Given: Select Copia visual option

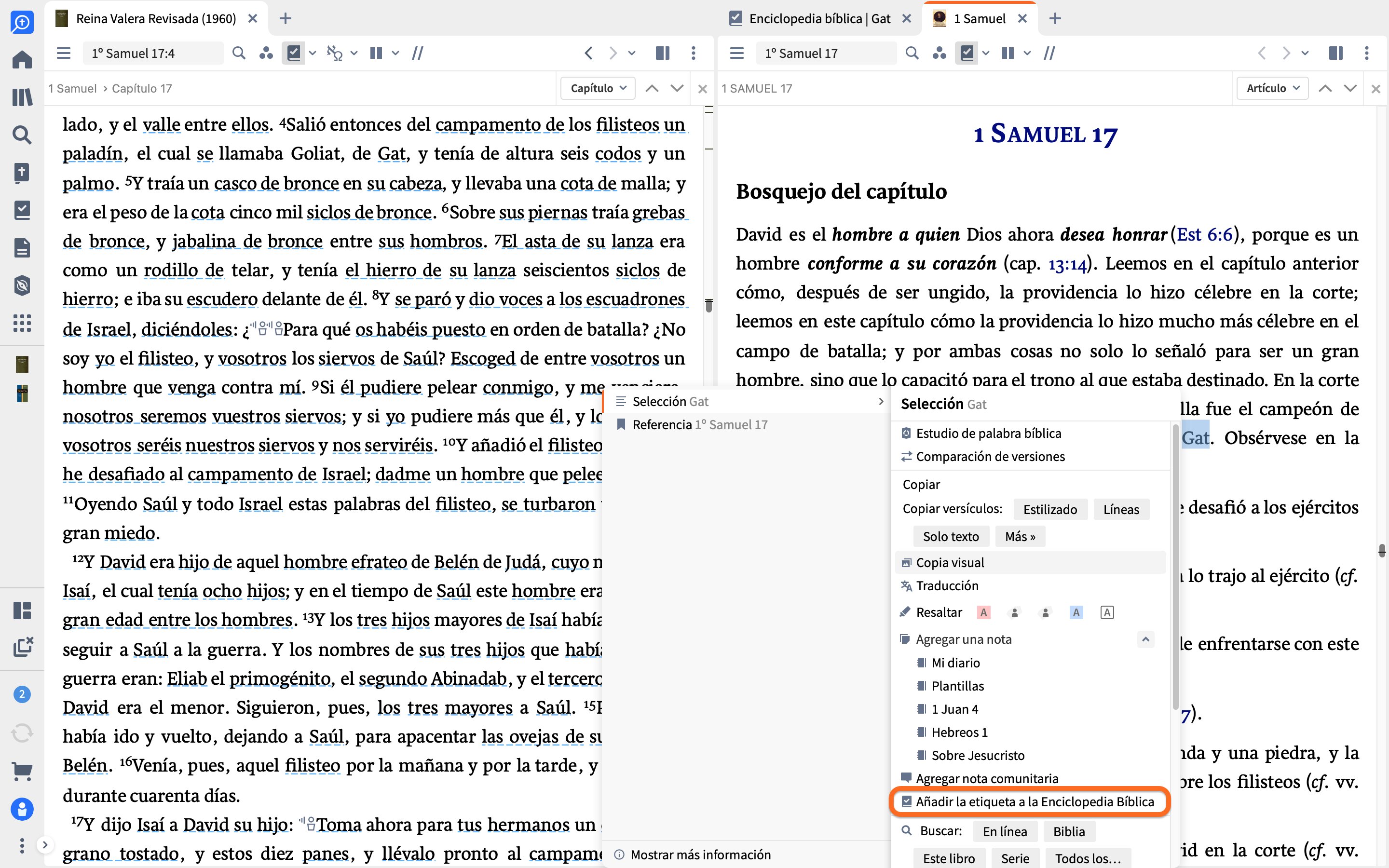Looking at the screenshot, I should (x=1030, y=563).
